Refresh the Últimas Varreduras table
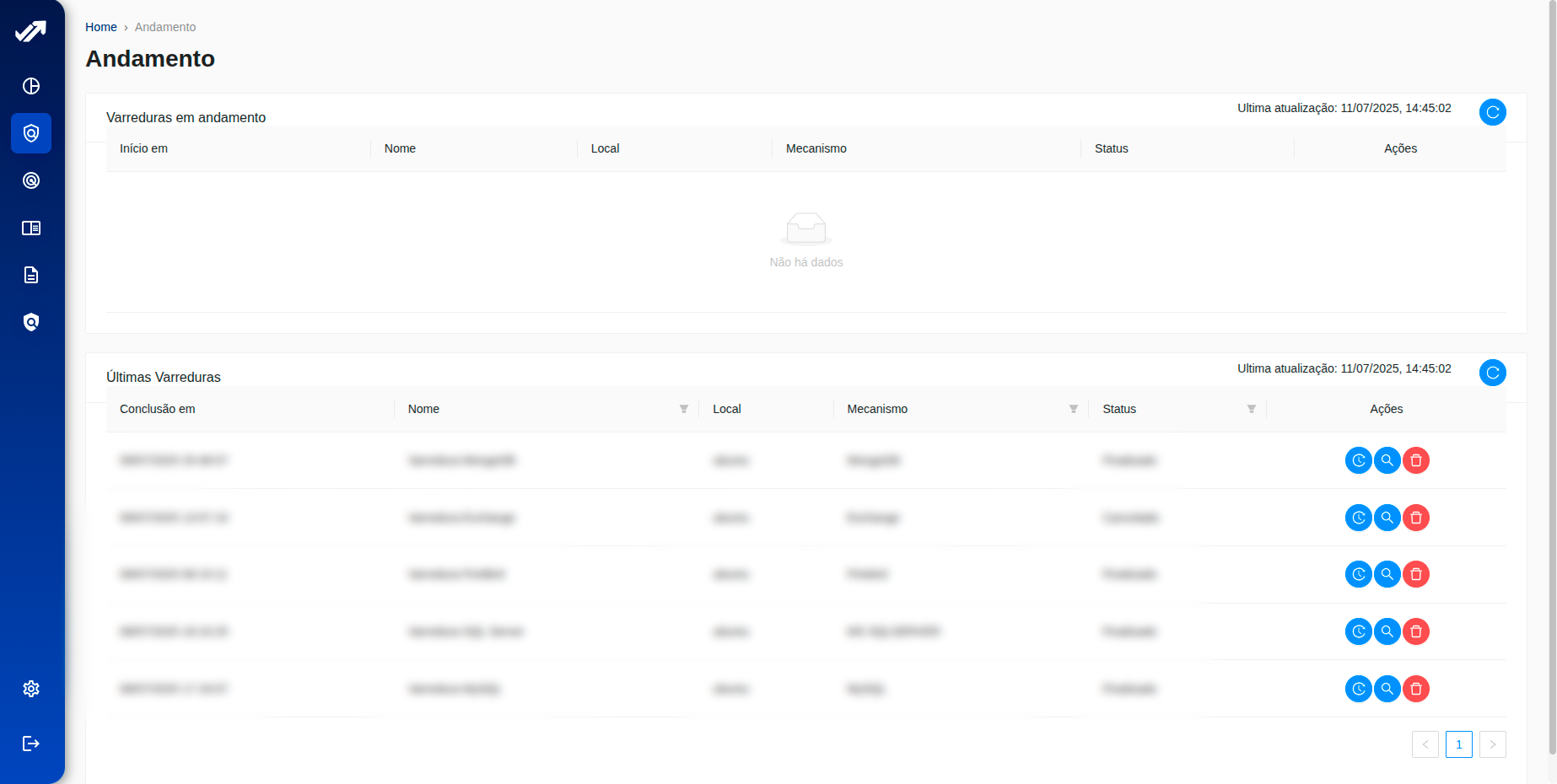The image size is (1557, 784). click(1492, 373)
